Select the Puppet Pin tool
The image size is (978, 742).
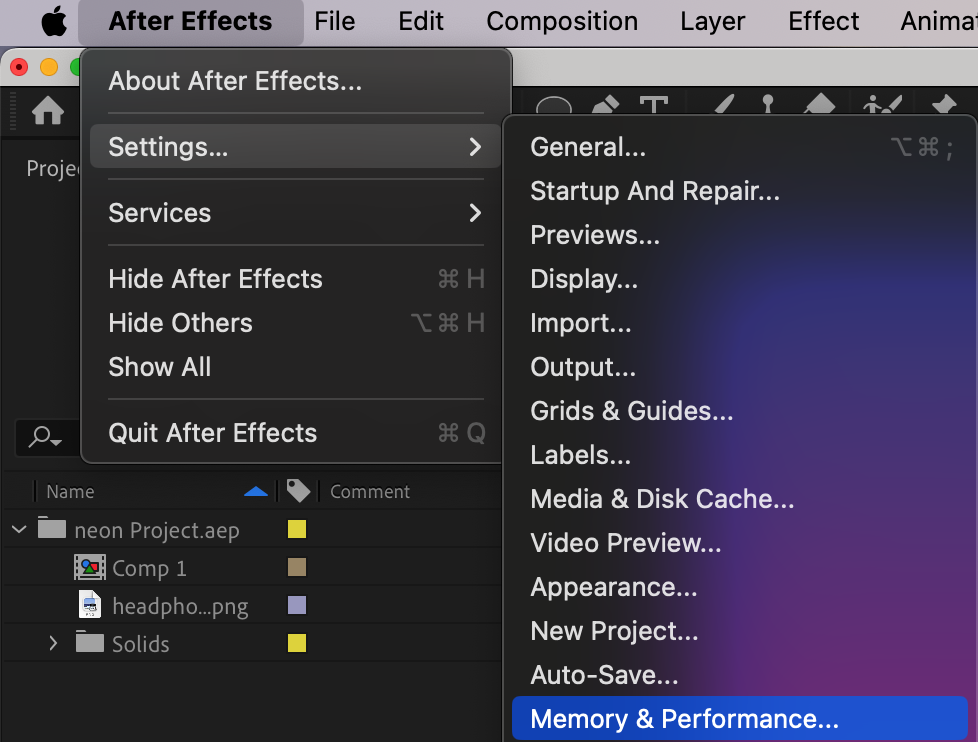[x=943, y=104]
